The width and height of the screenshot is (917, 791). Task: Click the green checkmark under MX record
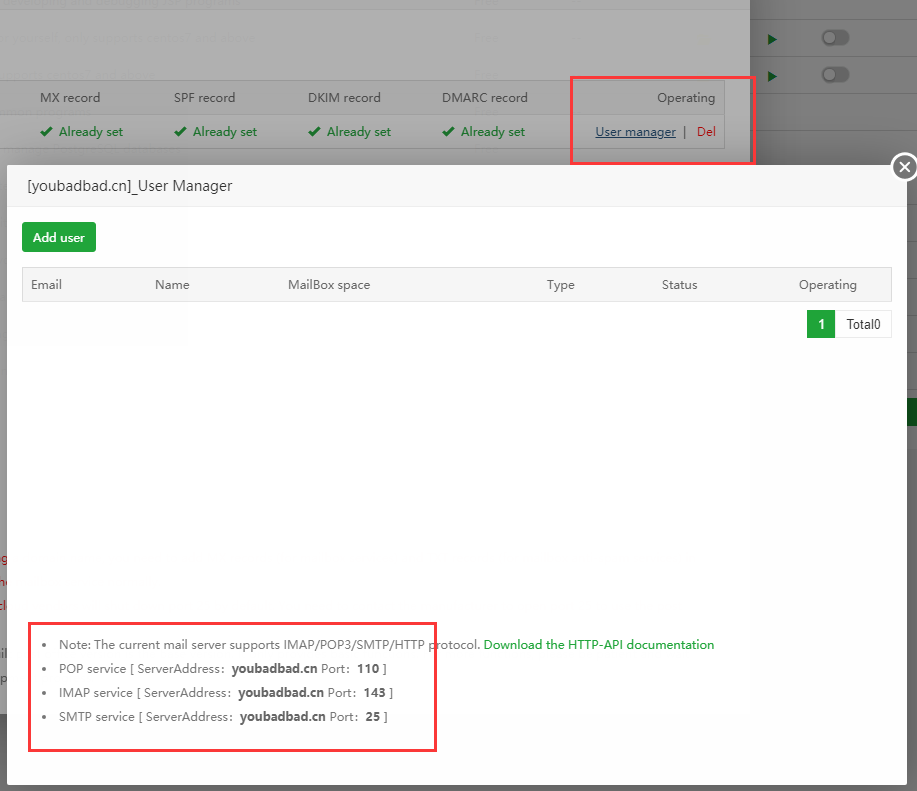coord(46,132)
